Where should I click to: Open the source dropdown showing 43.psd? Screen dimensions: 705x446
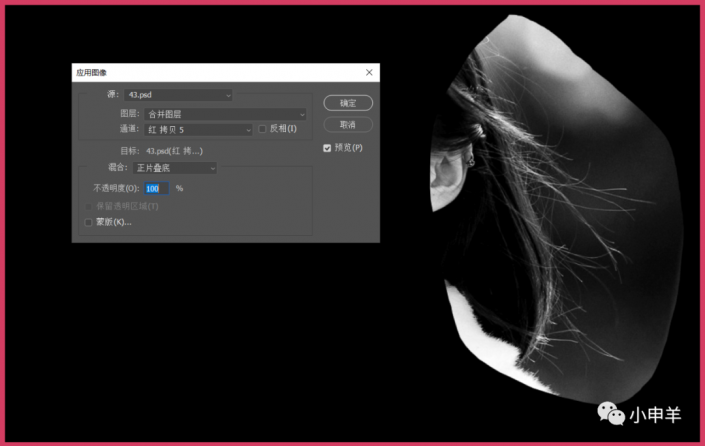click(x=178, y=95)
